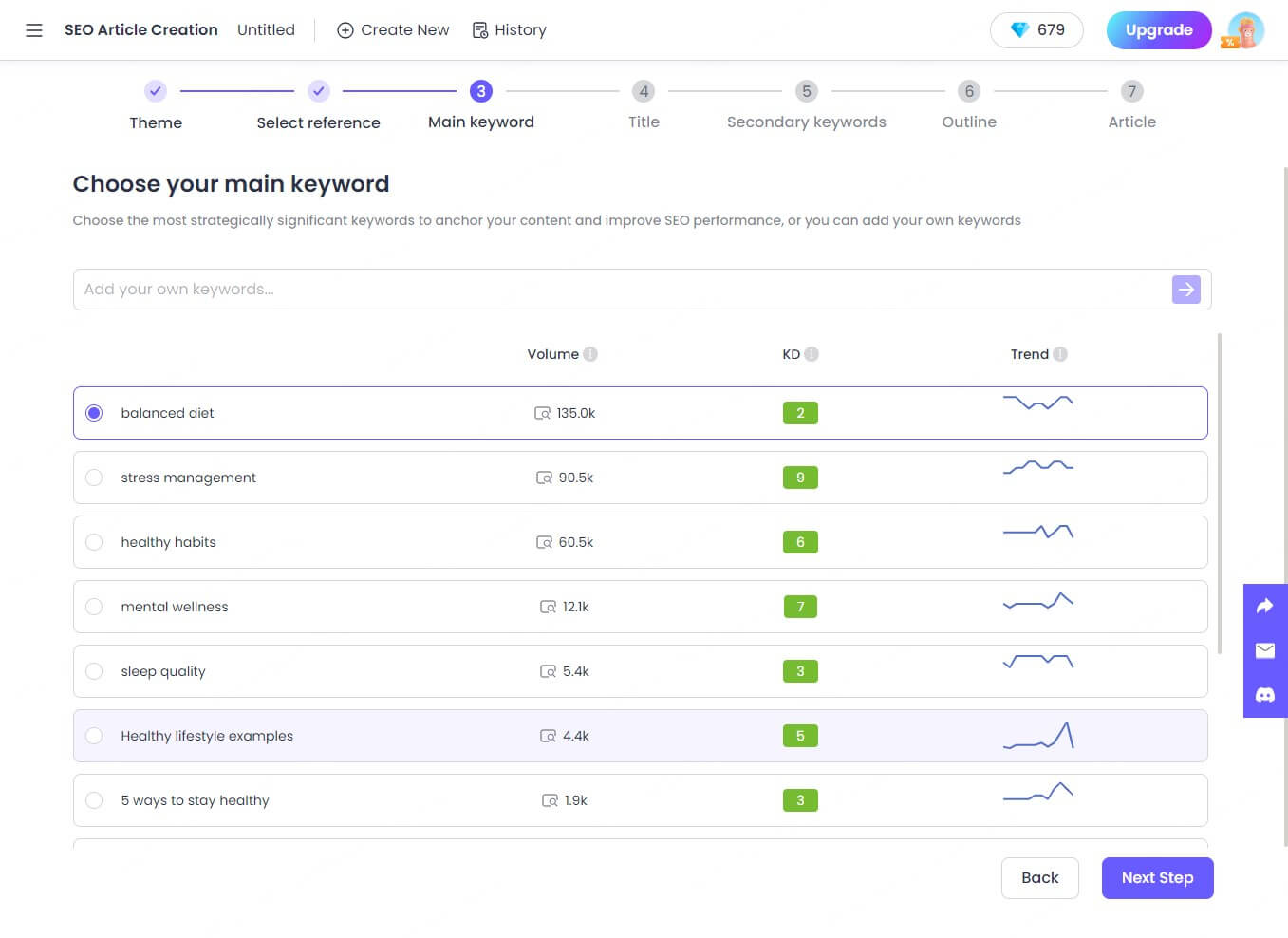Click the share arrow icon
The height and width of the screenshot is (938, 1288).
tap(1264, 606)
